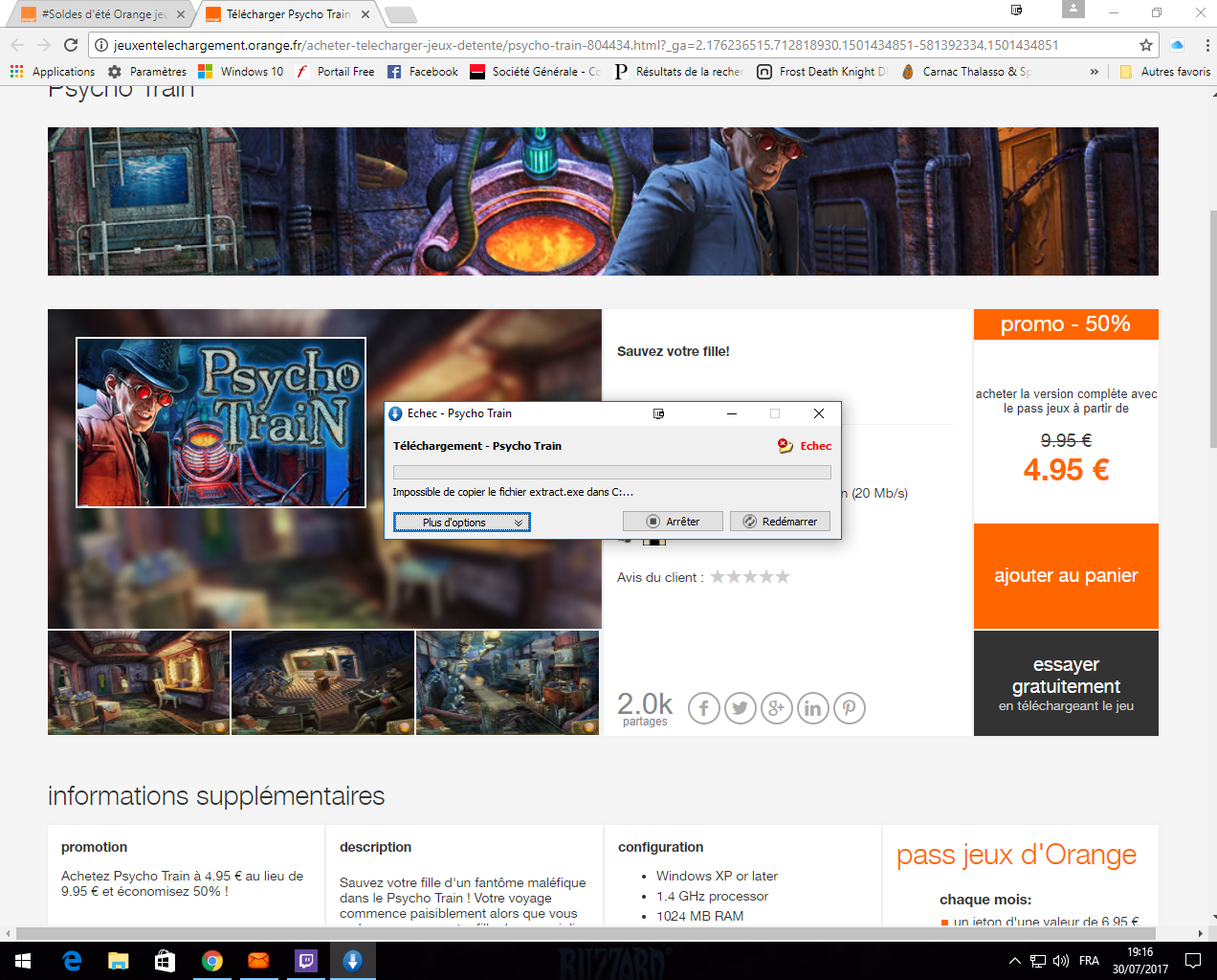Open the Portail Free bookmark
1217x980 pixels.
[335, 72]
